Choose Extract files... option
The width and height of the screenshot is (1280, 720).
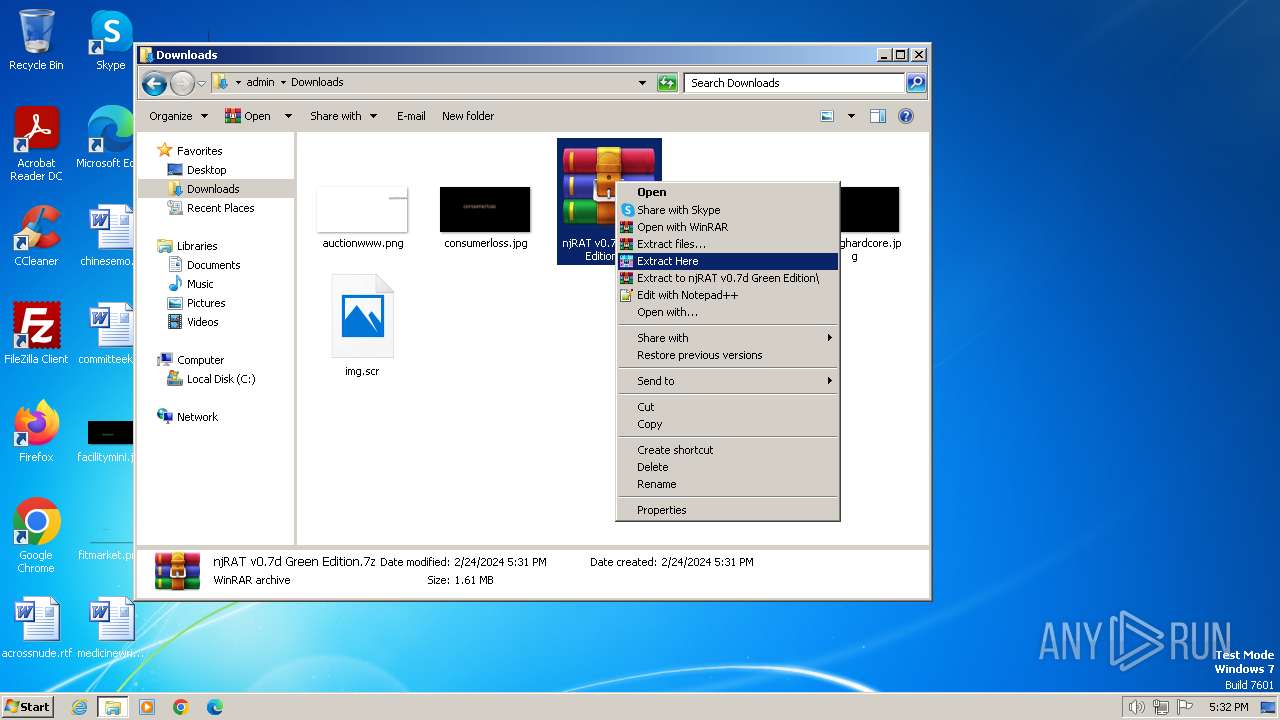pyautogui.click(x=728, y=244)
